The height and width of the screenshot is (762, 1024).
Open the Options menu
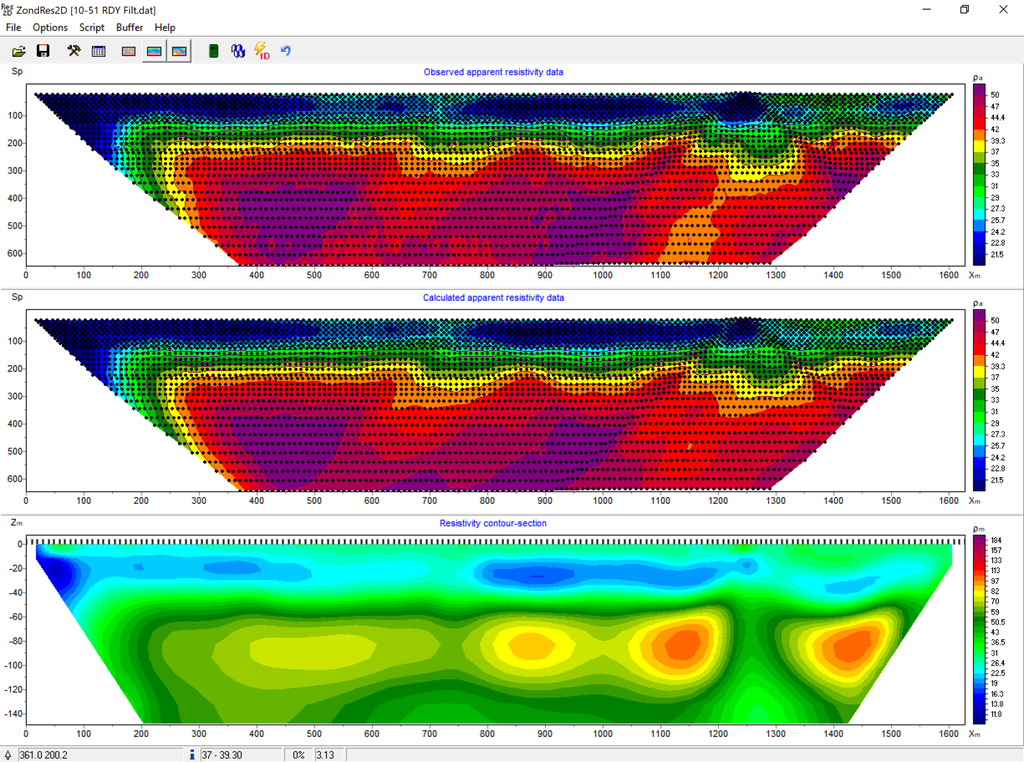50,28
